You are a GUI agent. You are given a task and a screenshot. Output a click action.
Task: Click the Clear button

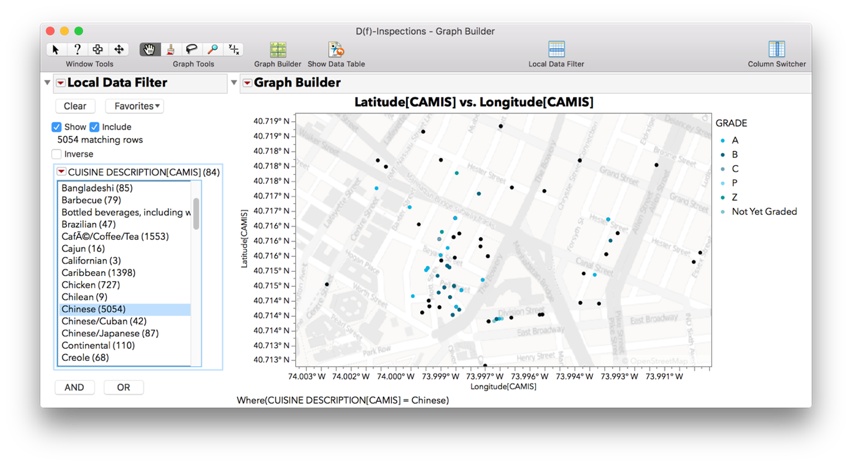pyautogui.click(x=75, y=106)
